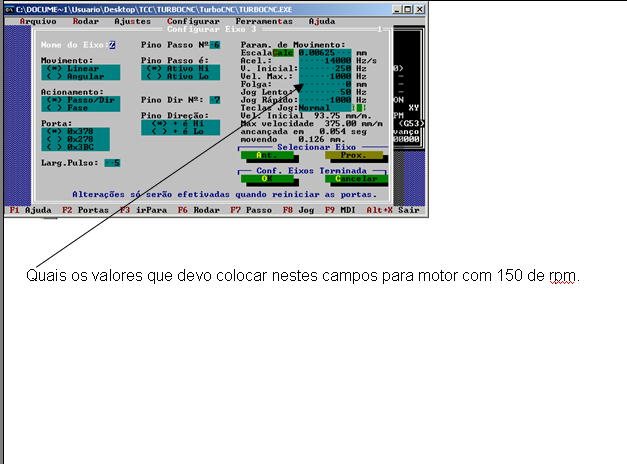Screen dimensions: 627x464
Task: Go to next axis with Prox. button
Action: 354,155
